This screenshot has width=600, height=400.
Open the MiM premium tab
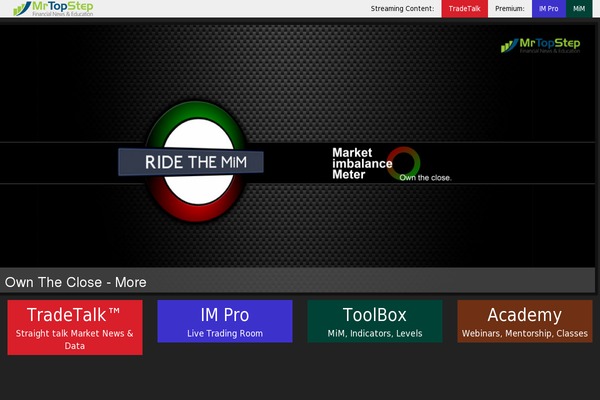[x=579, y=8]
